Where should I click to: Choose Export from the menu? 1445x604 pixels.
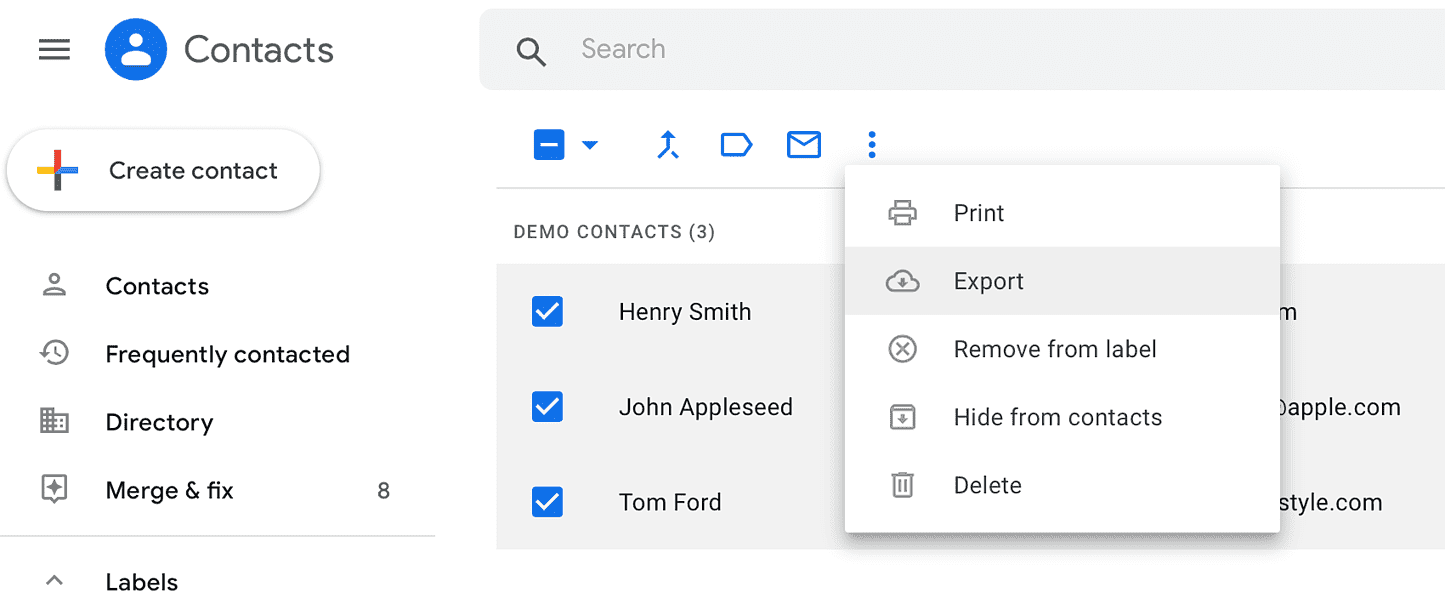[1062, 281]
